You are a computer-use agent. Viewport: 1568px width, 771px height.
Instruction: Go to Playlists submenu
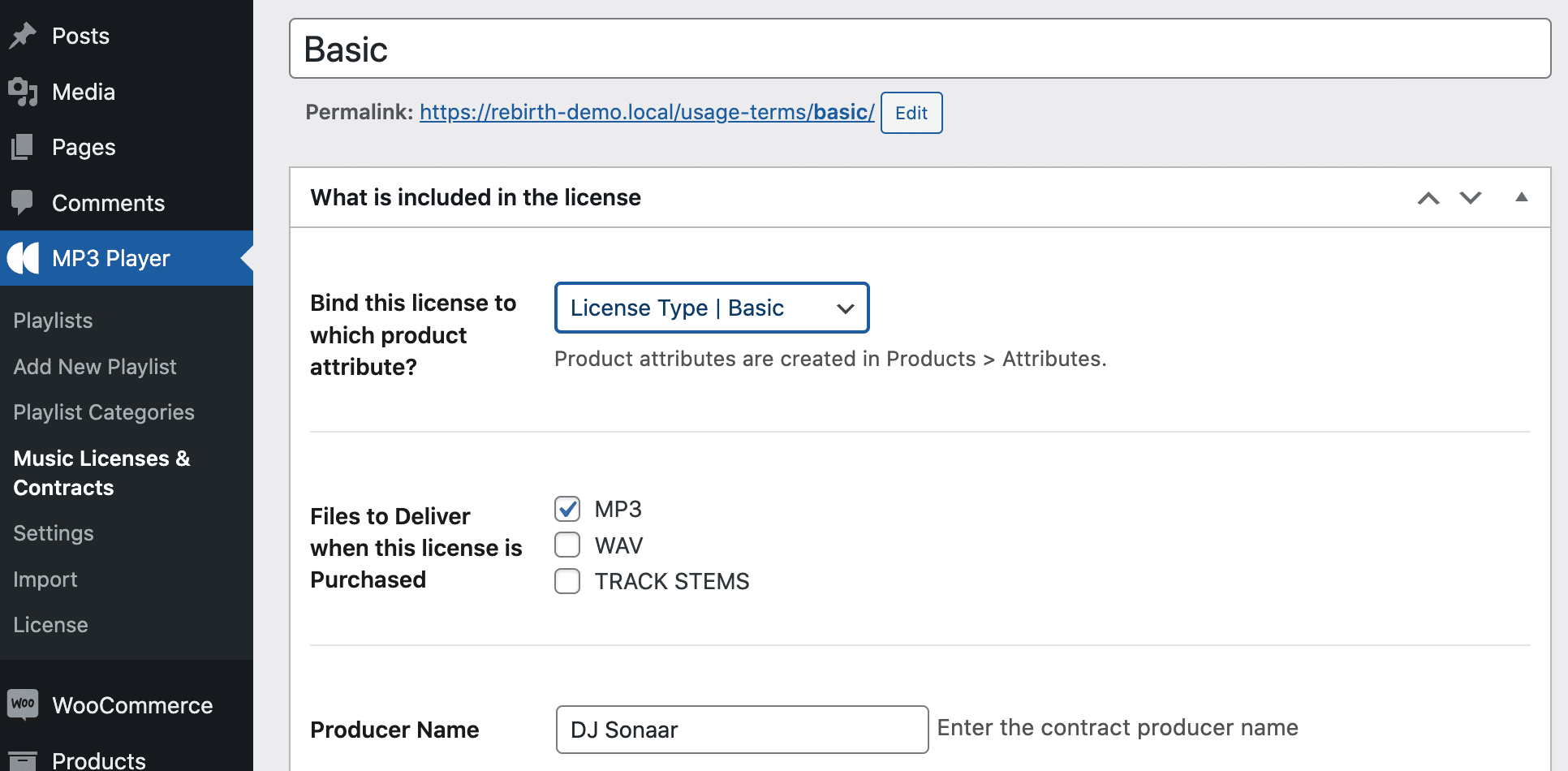[x=53, y=321]
